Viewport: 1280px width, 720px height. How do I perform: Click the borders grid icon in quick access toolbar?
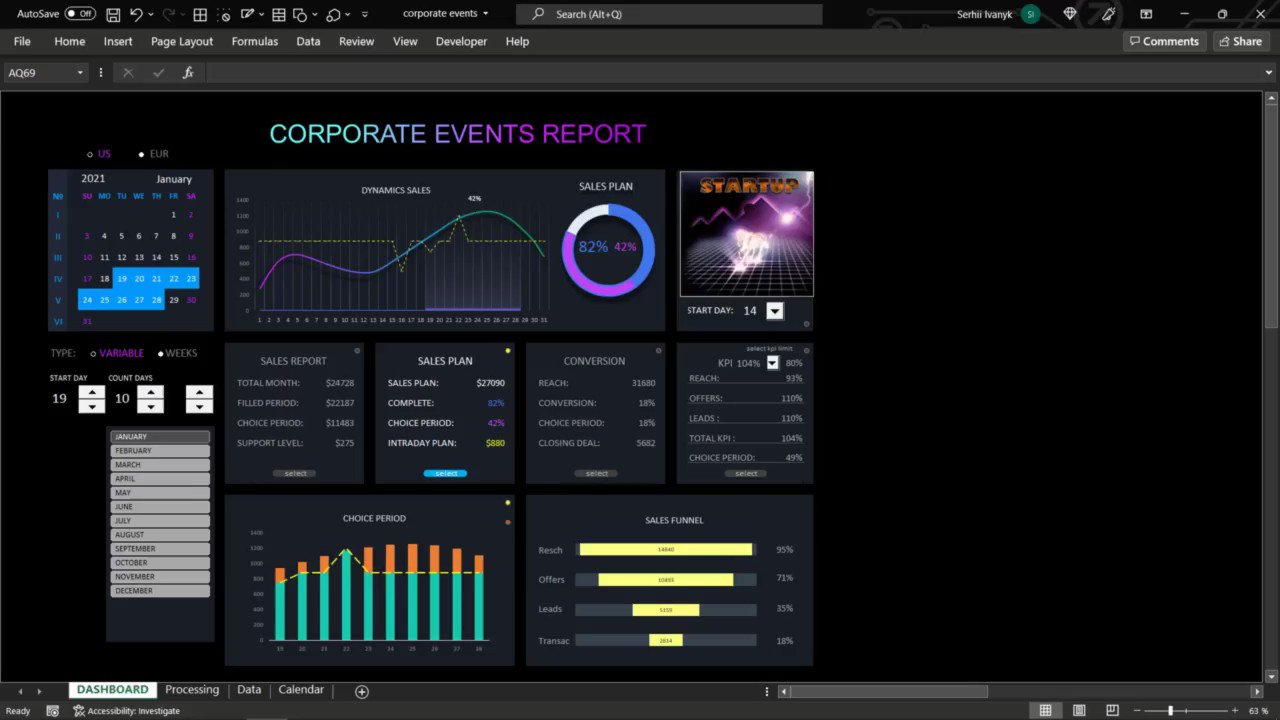pos(201,14)
